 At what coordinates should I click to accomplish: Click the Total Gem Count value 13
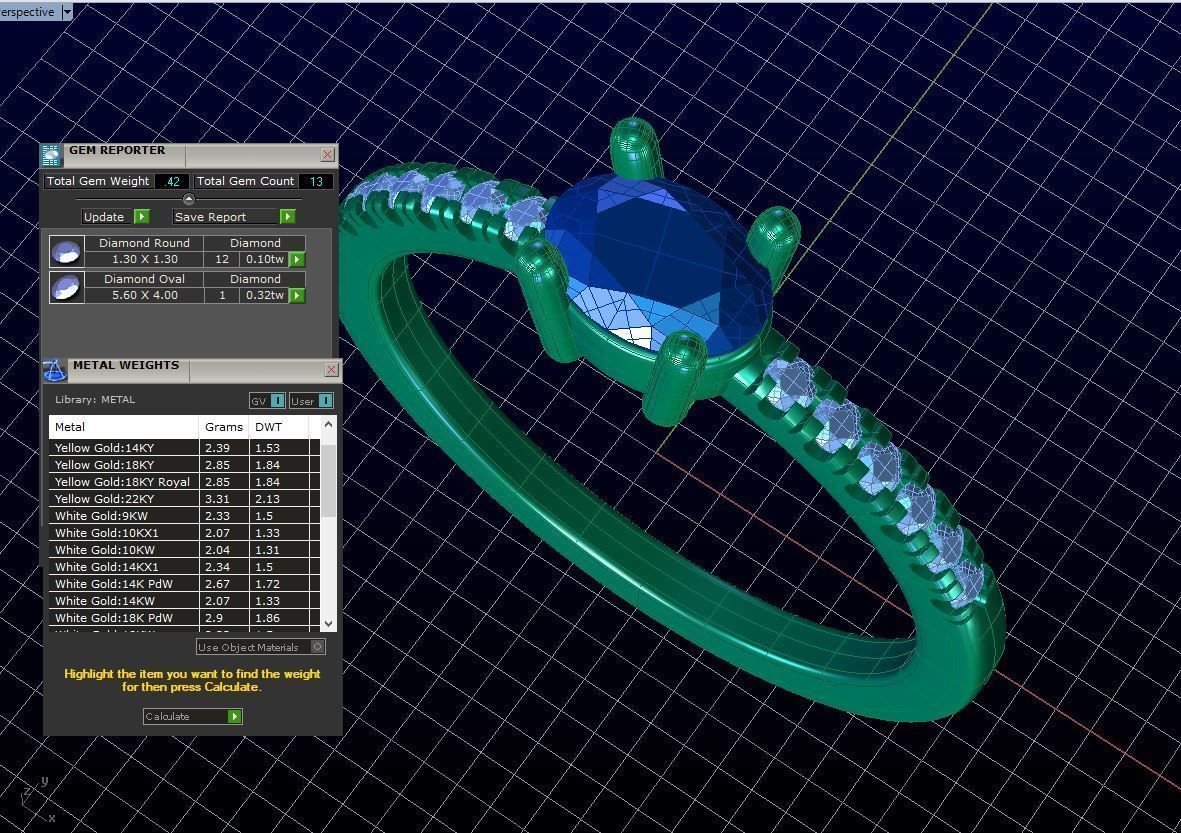point(316,182)
